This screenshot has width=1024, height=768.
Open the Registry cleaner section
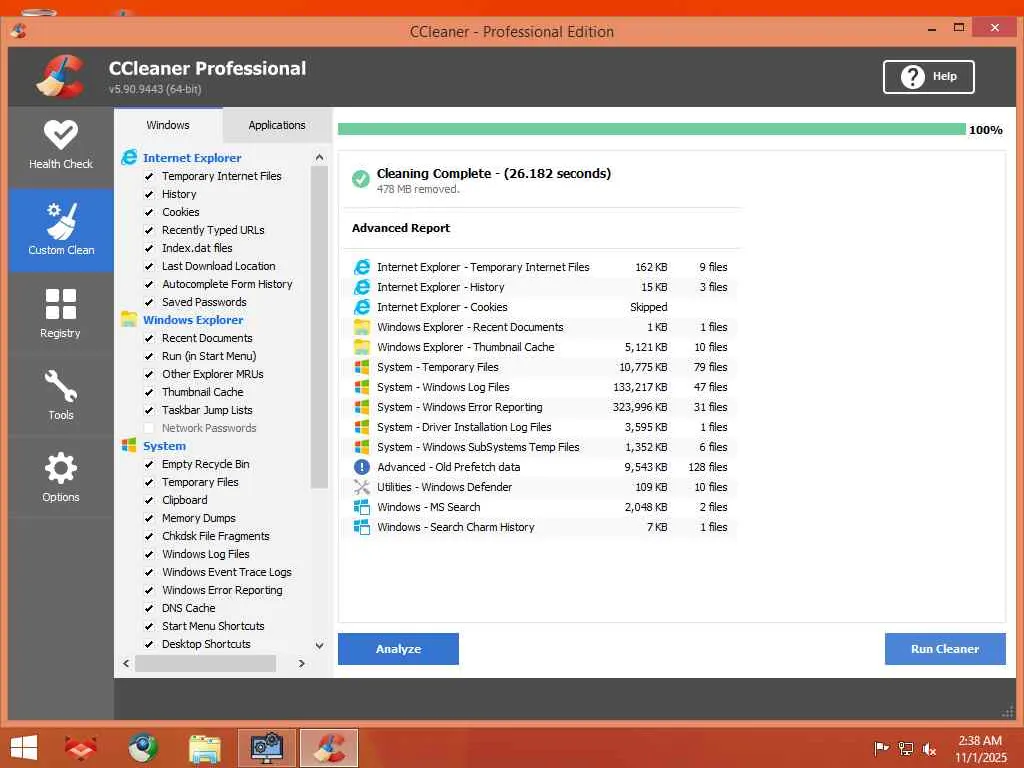[61, 313]
